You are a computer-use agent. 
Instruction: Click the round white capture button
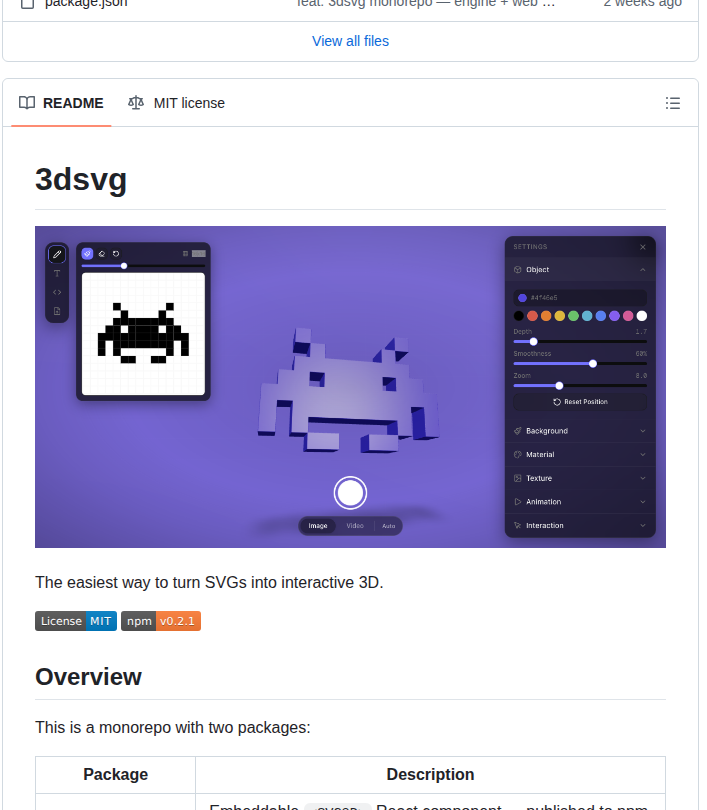(350, 493)
